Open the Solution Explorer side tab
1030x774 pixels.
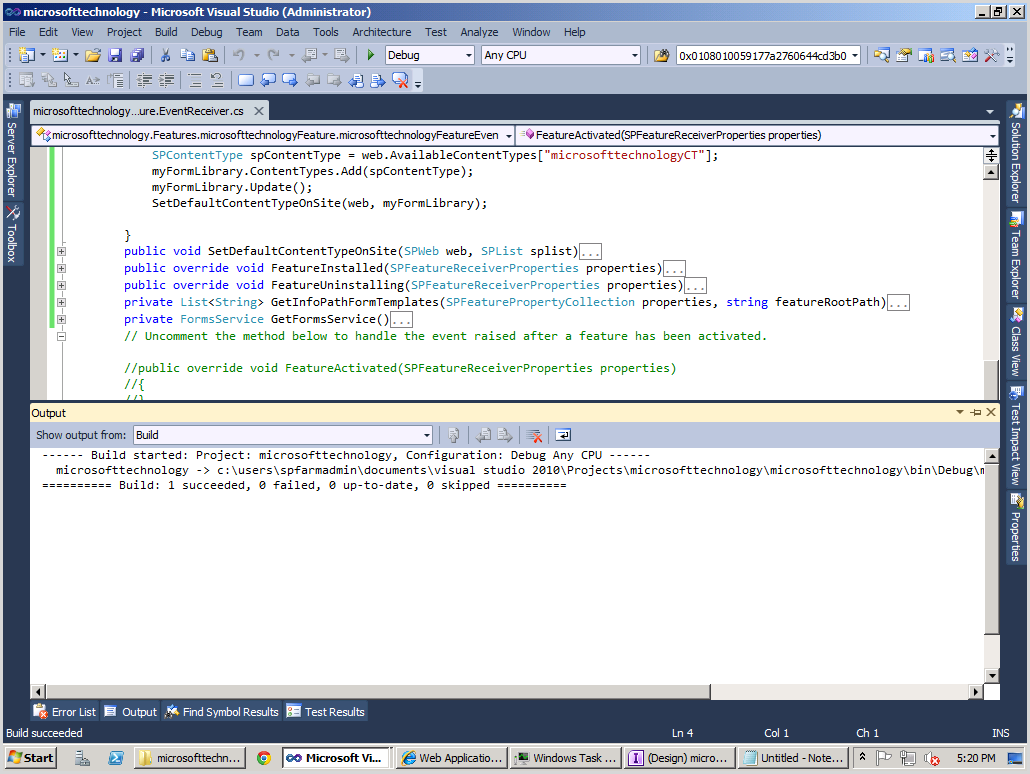[x=1016, y=153]
